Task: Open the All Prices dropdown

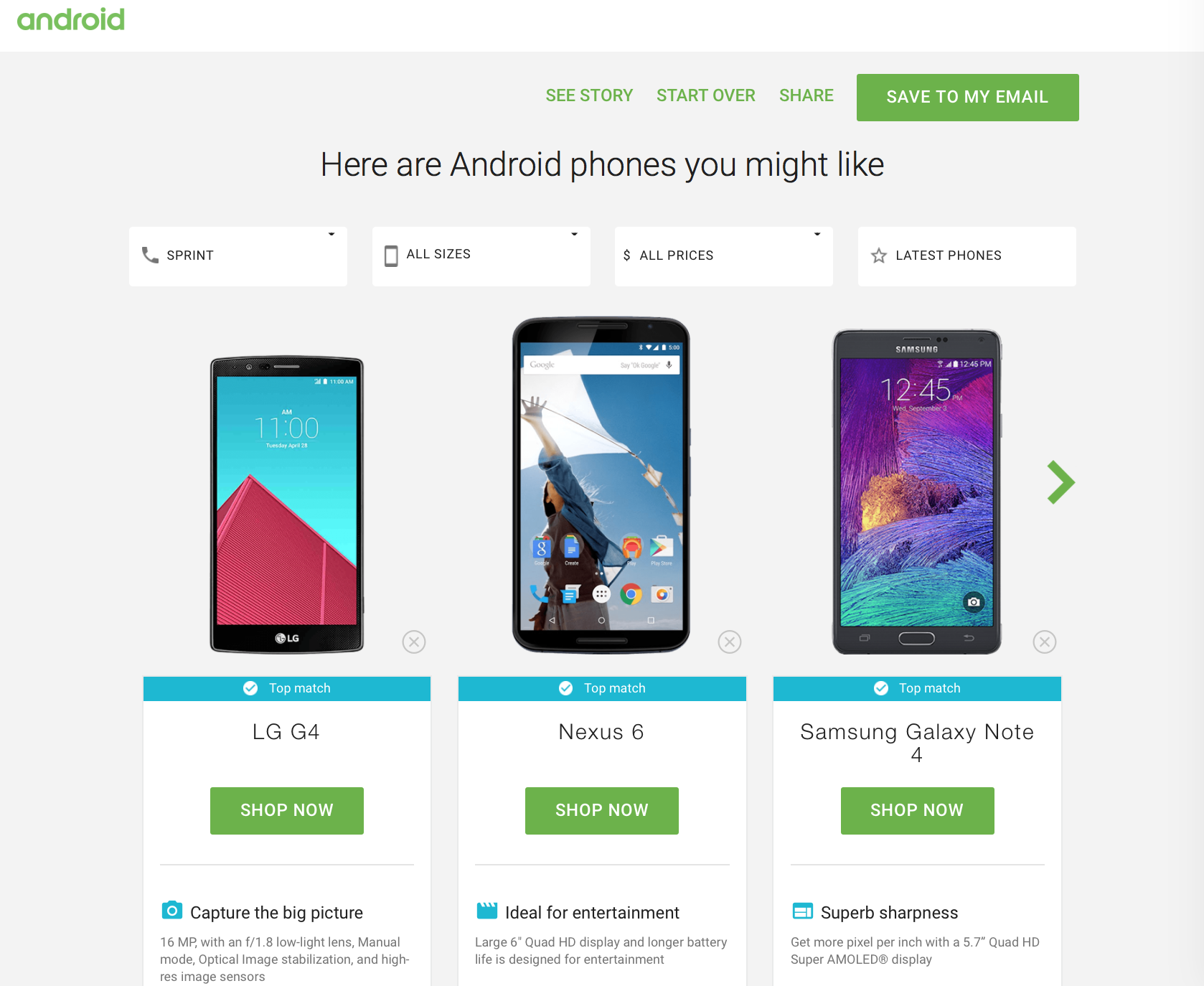Action: click(x=724, y=256)
